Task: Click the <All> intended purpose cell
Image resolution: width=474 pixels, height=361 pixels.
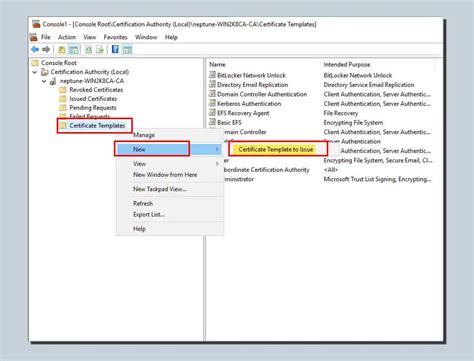Action: (x=331, y=170)
